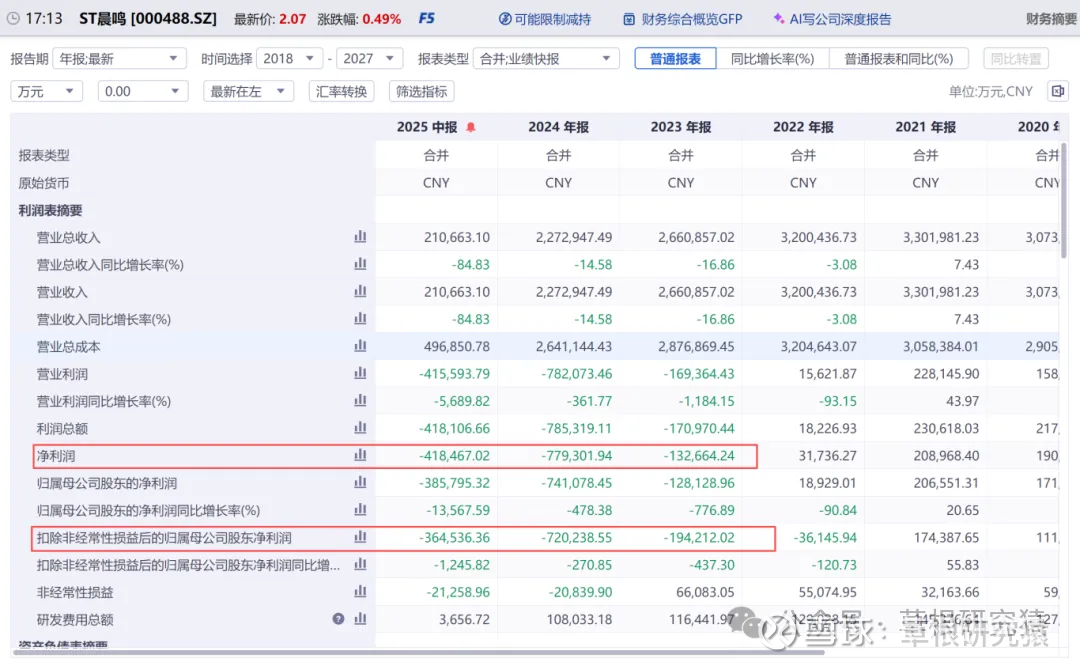Click red bell icon next to 2025 中报

[x=471, y=127]
